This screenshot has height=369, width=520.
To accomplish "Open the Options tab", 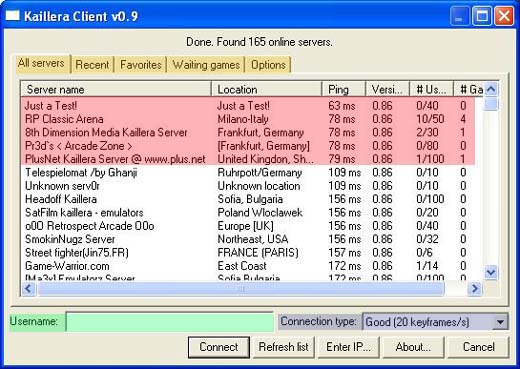I will tap(268, 65).
